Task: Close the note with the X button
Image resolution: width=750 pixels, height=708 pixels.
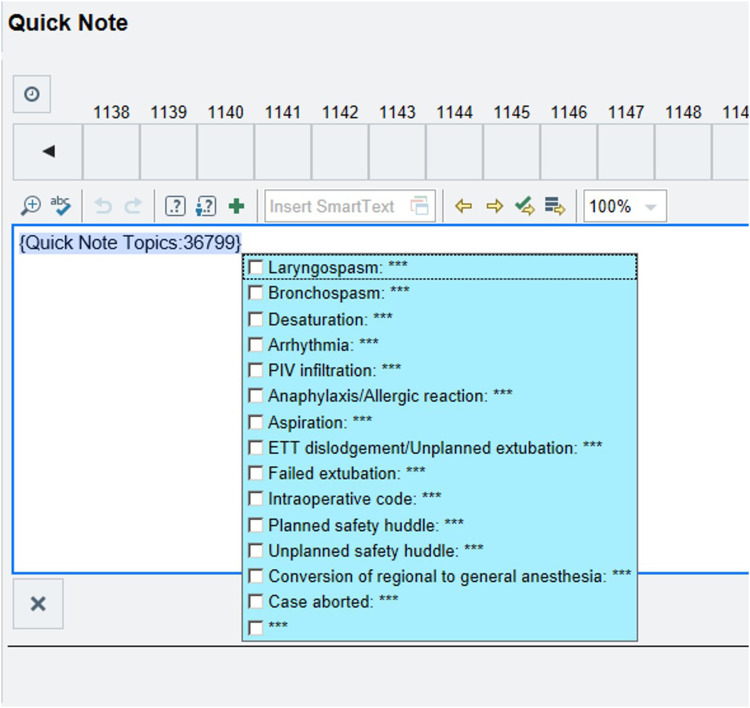Action: tap(38, 603)
